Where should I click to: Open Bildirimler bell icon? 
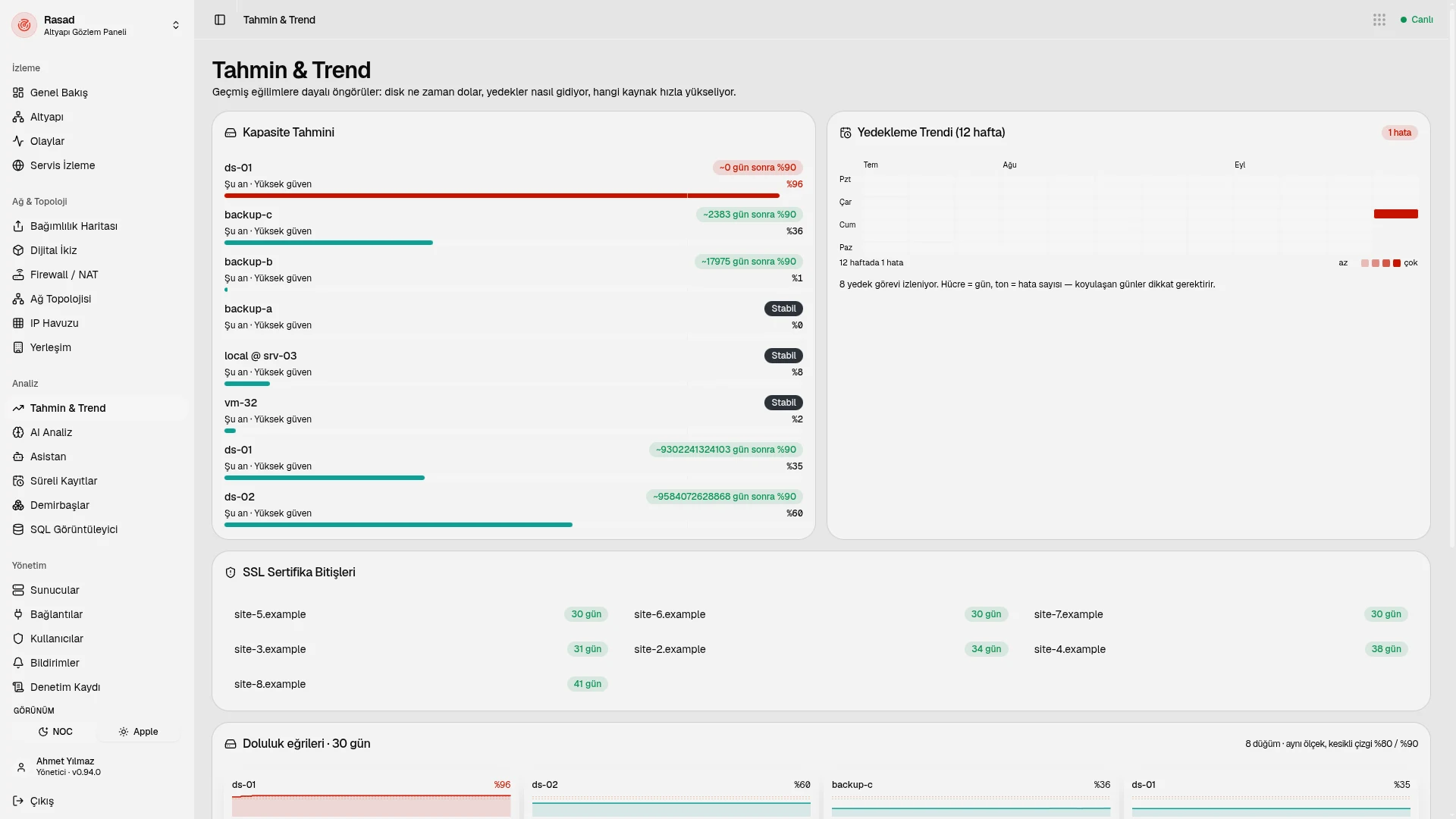point(18,663)
